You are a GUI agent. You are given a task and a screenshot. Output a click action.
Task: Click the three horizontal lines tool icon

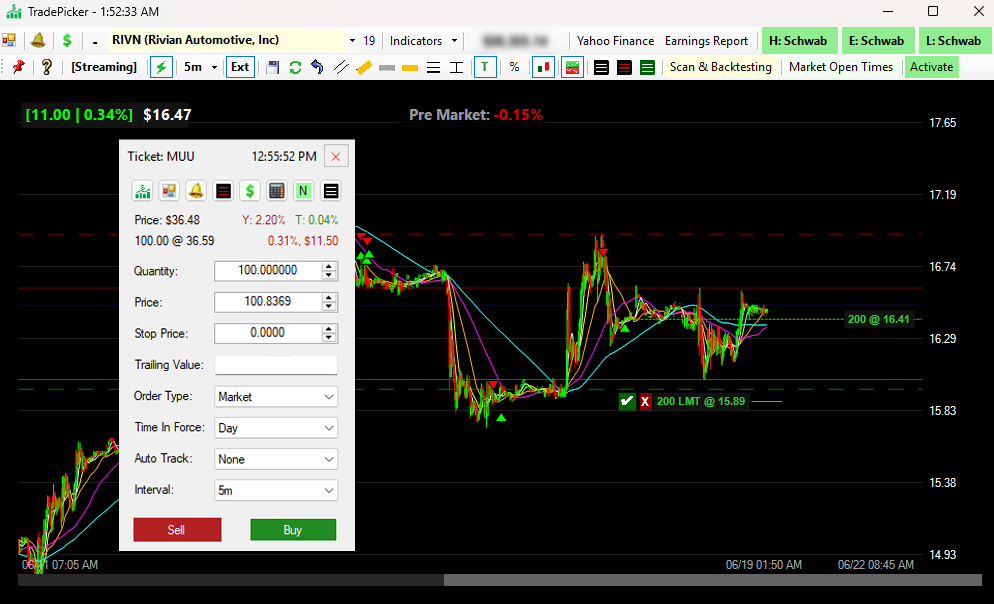pyautogui.click(x=434, y=68)
